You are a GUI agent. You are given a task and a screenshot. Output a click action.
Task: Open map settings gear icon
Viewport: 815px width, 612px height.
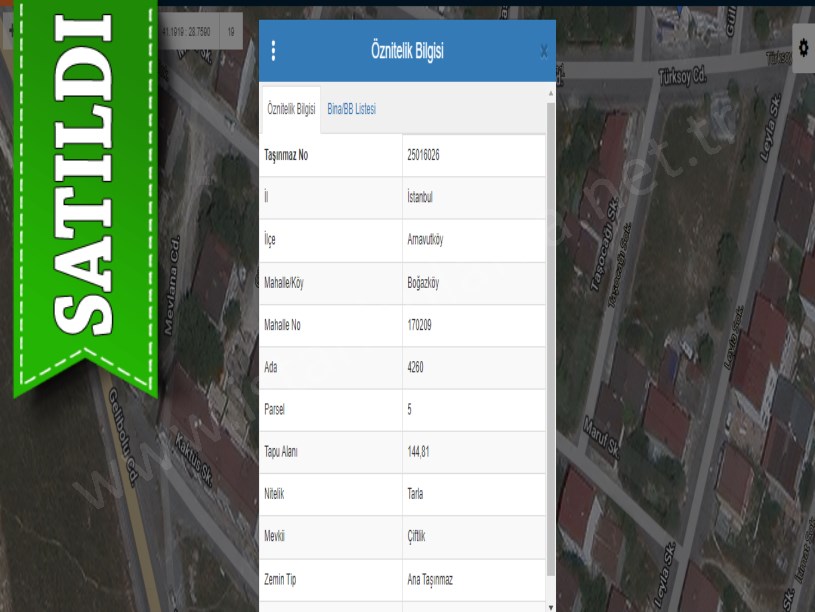[803, 48]
